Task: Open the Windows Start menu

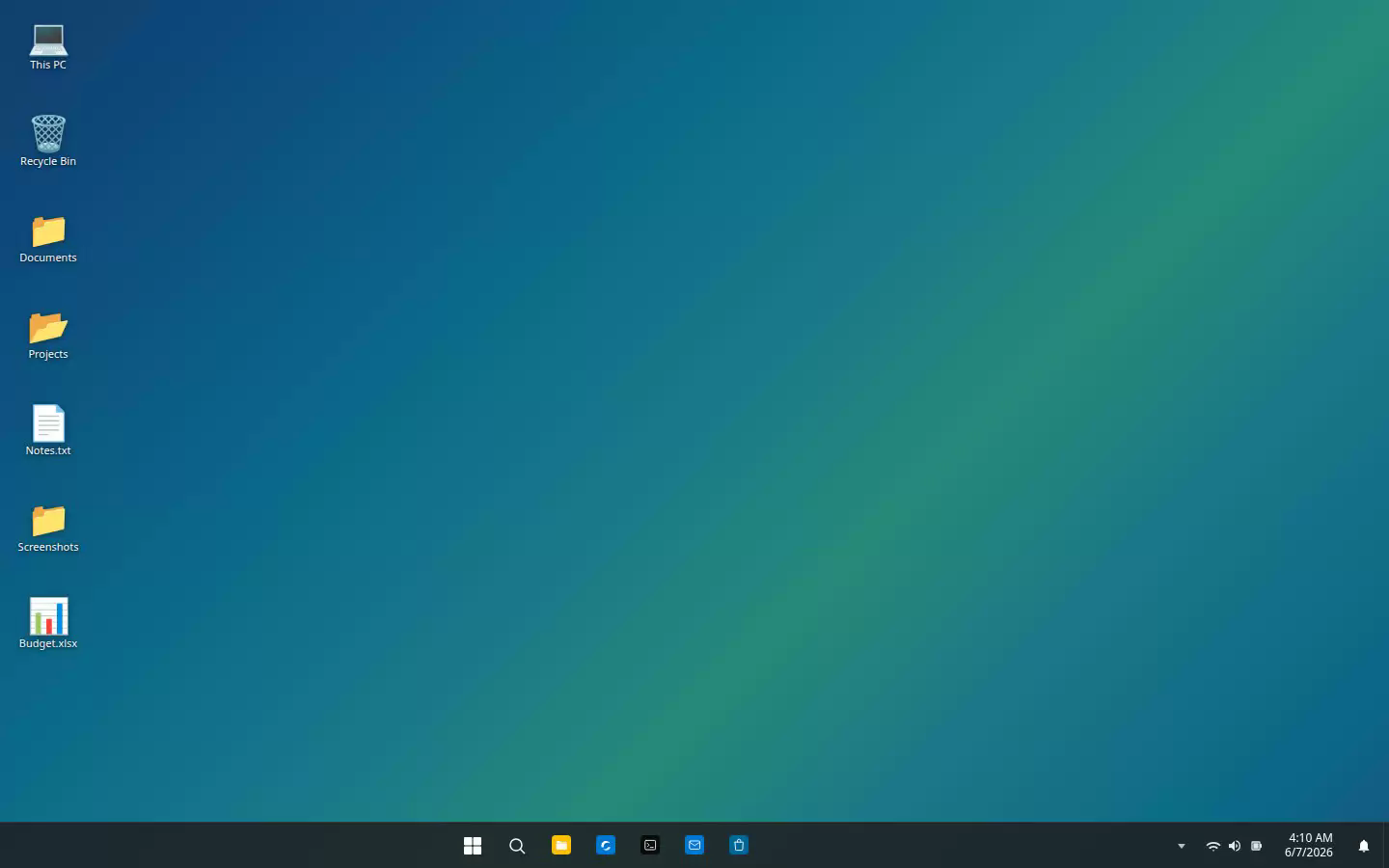Action: (473, 846)
